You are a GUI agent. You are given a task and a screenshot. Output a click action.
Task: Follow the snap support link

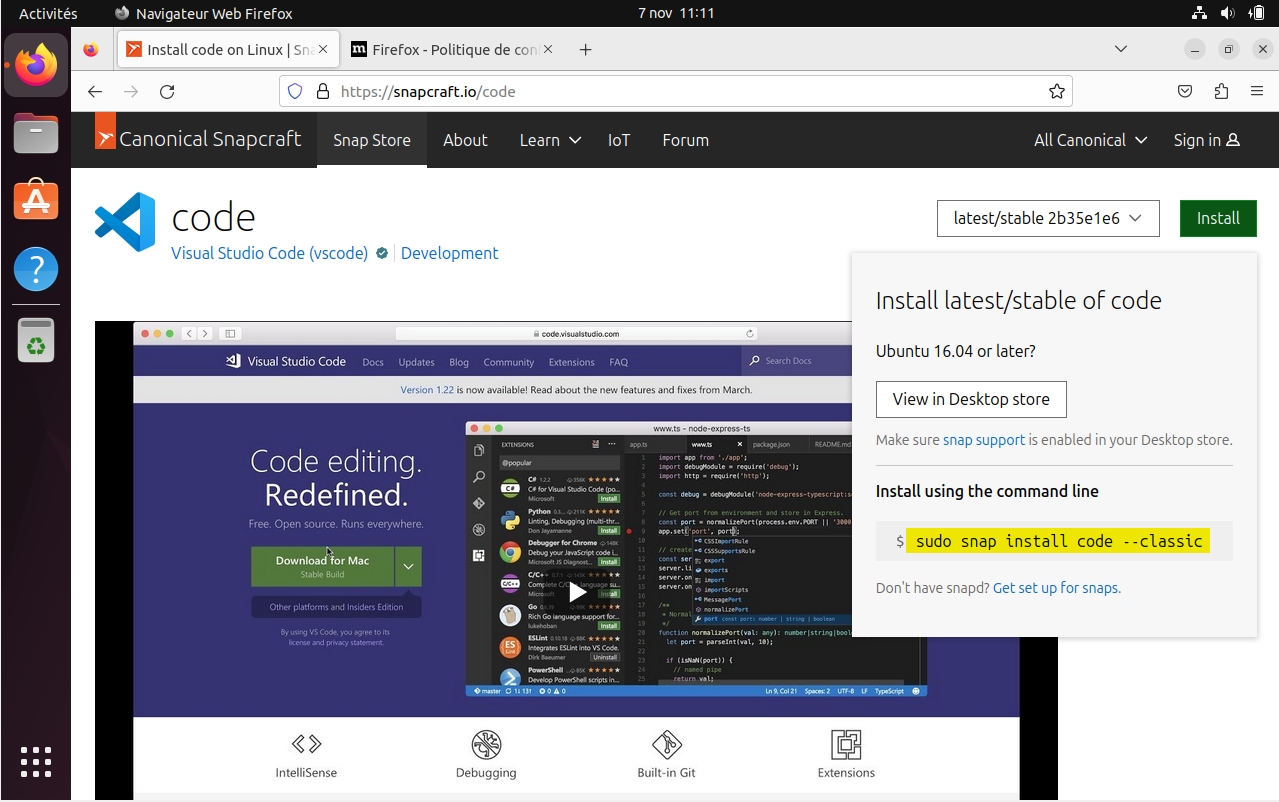pyautogui.click(x=983, y=440)
